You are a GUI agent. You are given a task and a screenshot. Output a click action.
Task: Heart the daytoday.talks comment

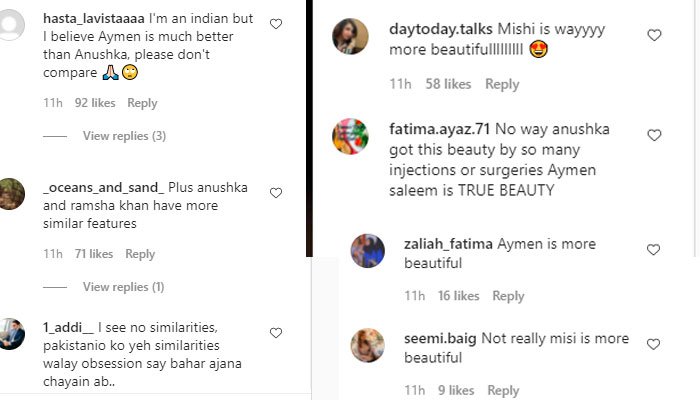654,35
